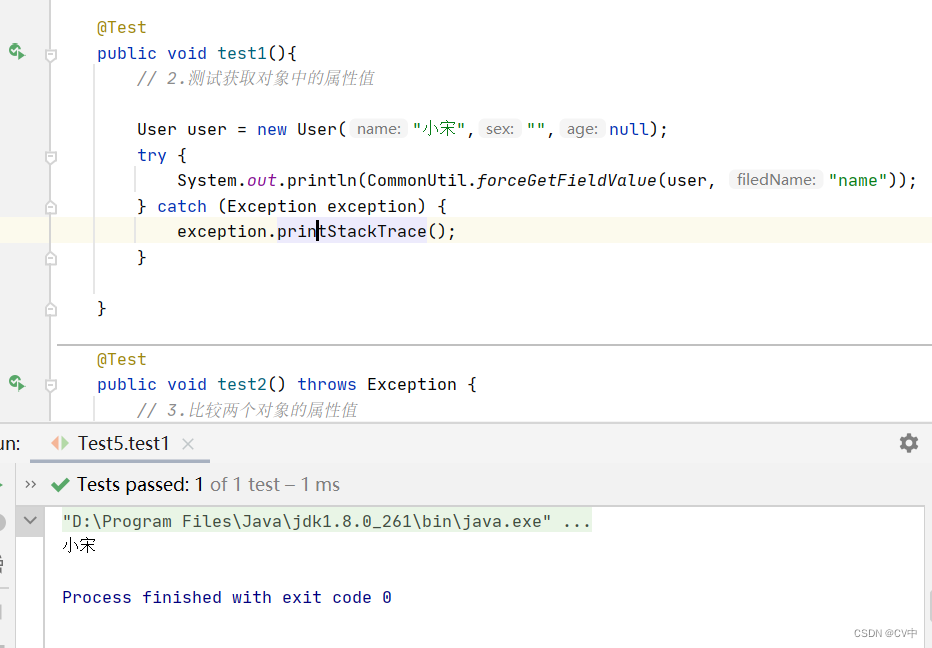
Task: Fold the test2 method body
Action: [51, 386]
